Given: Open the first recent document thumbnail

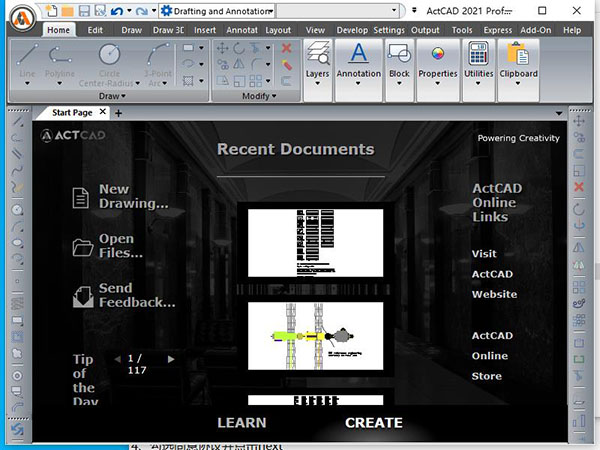Looking at the screenshot, I should [315, 243].
